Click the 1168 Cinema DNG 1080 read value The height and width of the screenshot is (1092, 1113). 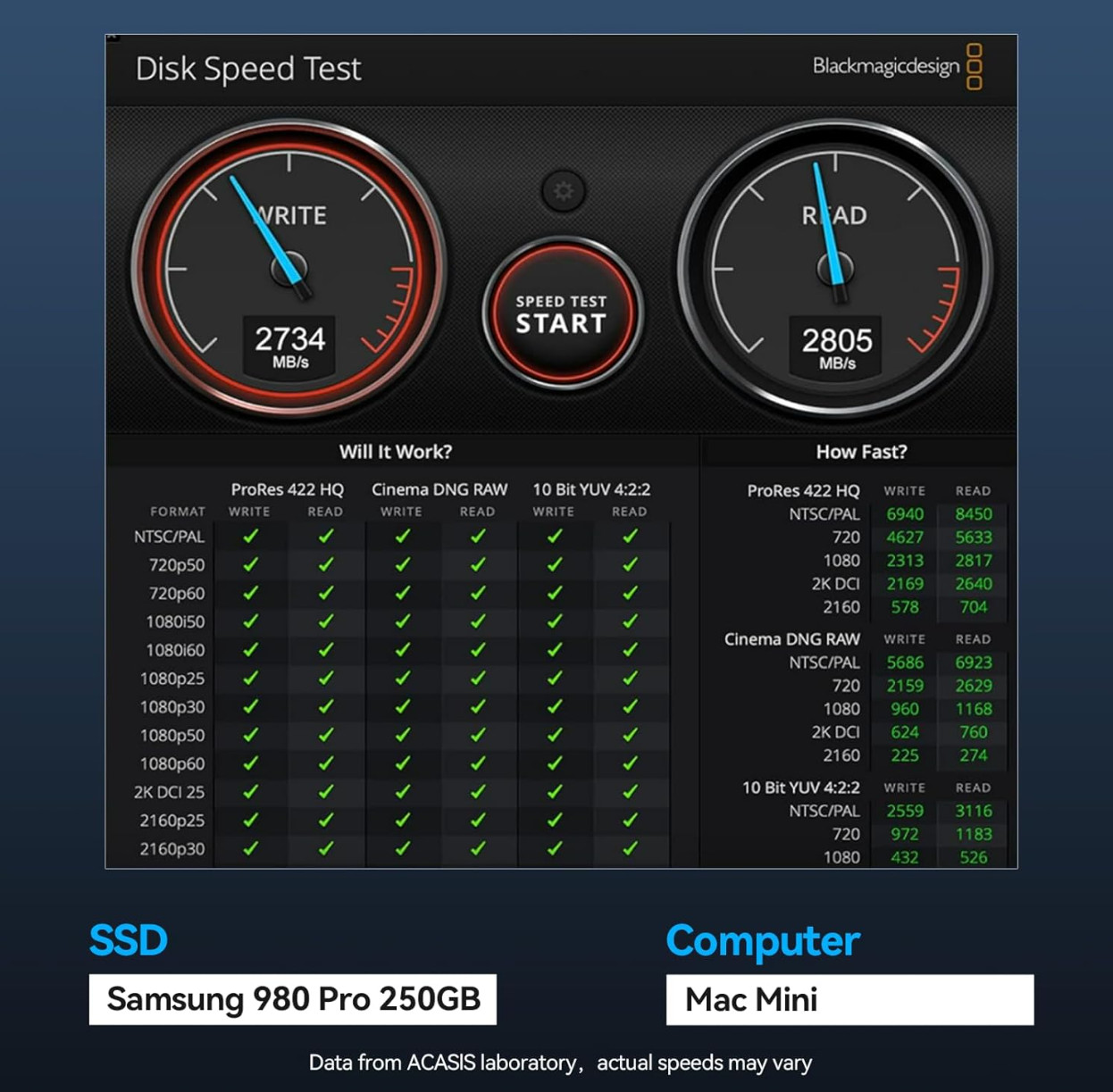pyautogui.click(x=974, y=709)
